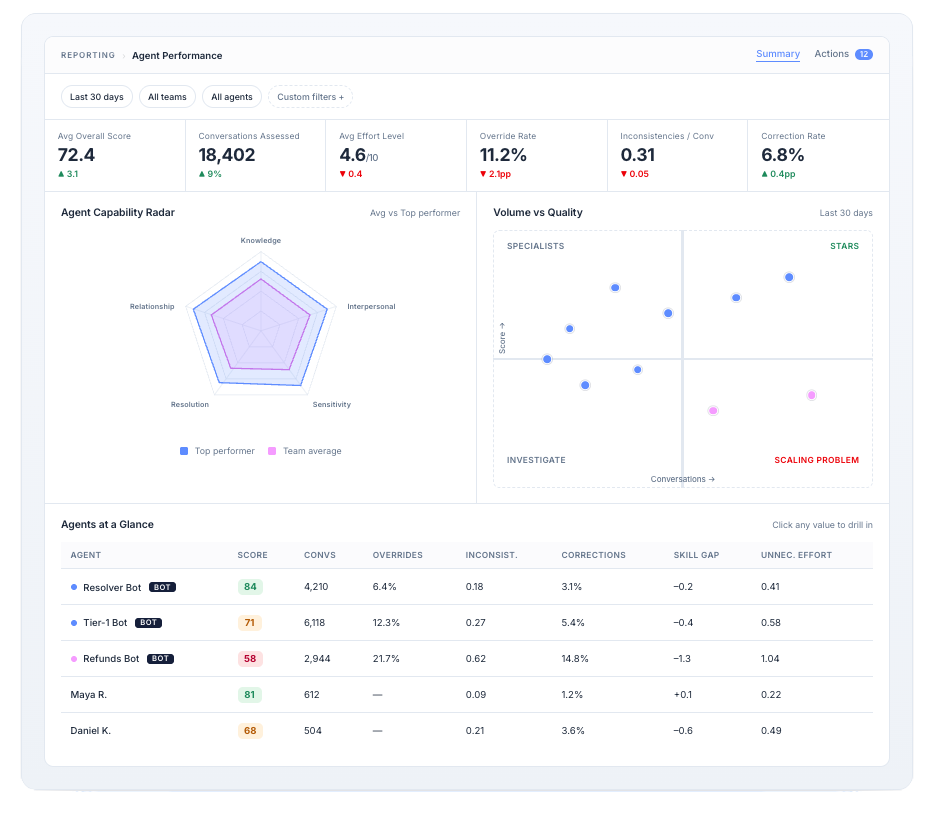Click the Team average pink legend swatch
This screenshot has width=936, height=813.
[272, 451]
